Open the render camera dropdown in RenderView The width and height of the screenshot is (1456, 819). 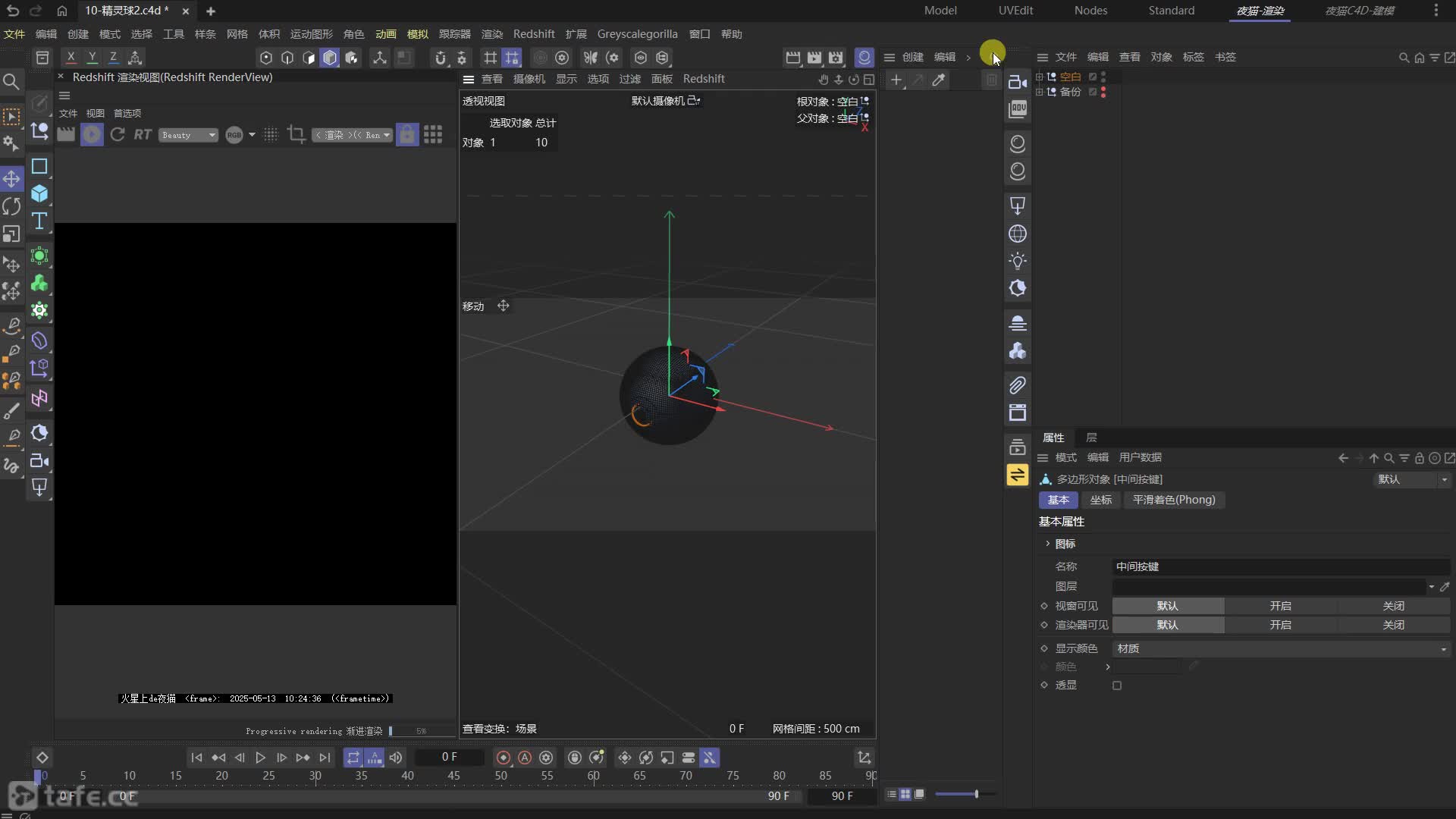coord(353,135)
